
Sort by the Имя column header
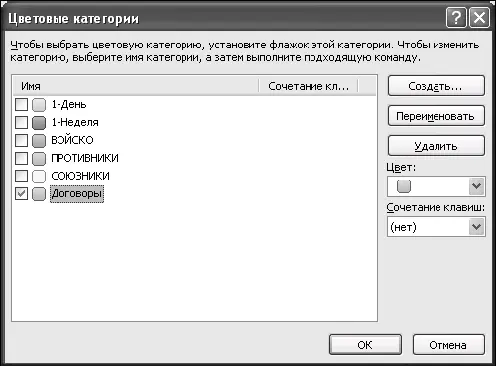[136, 86]
